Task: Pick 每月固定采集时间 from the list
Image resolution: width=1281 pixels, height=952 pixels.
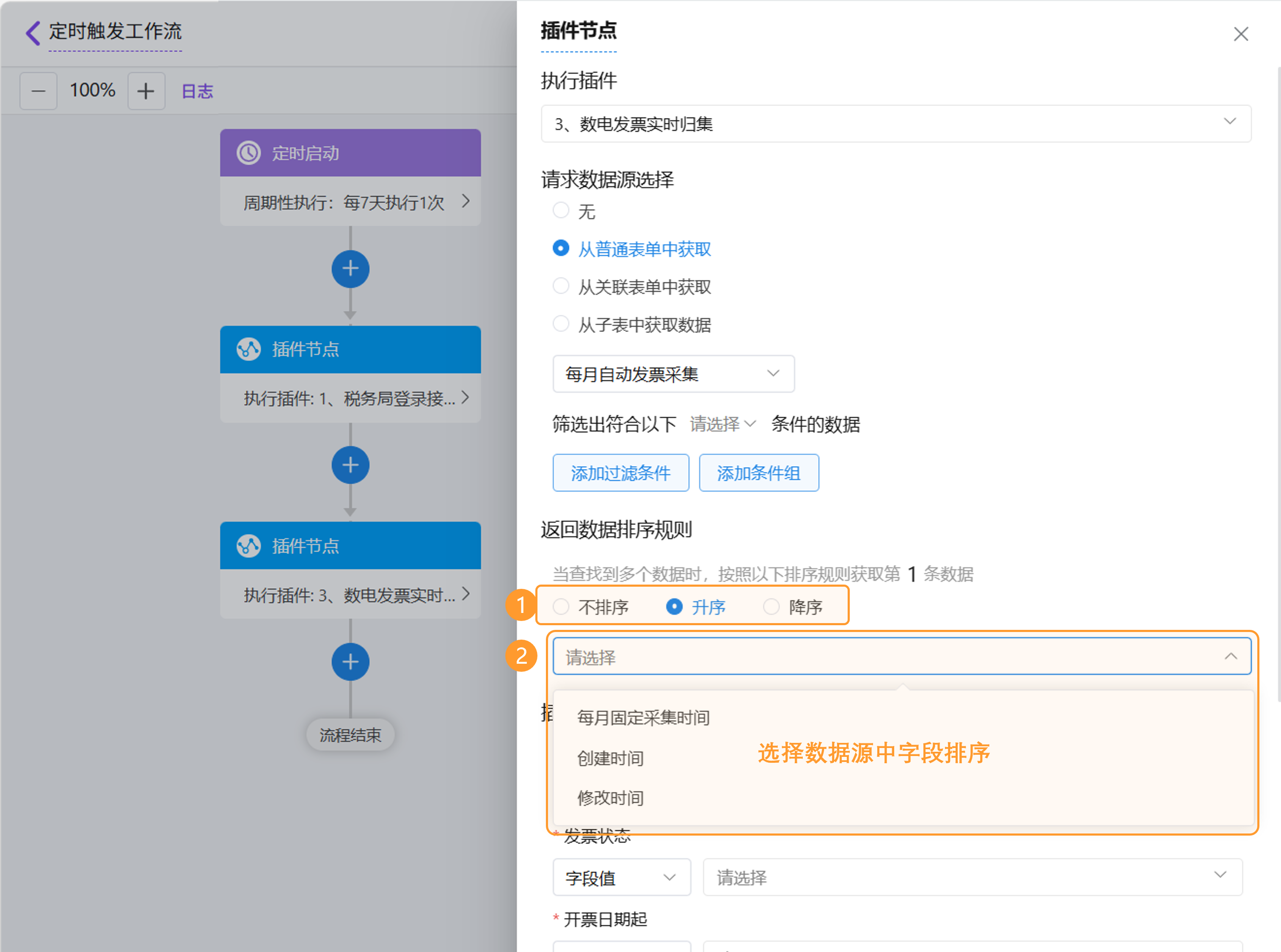Action: tap(643, 718)
